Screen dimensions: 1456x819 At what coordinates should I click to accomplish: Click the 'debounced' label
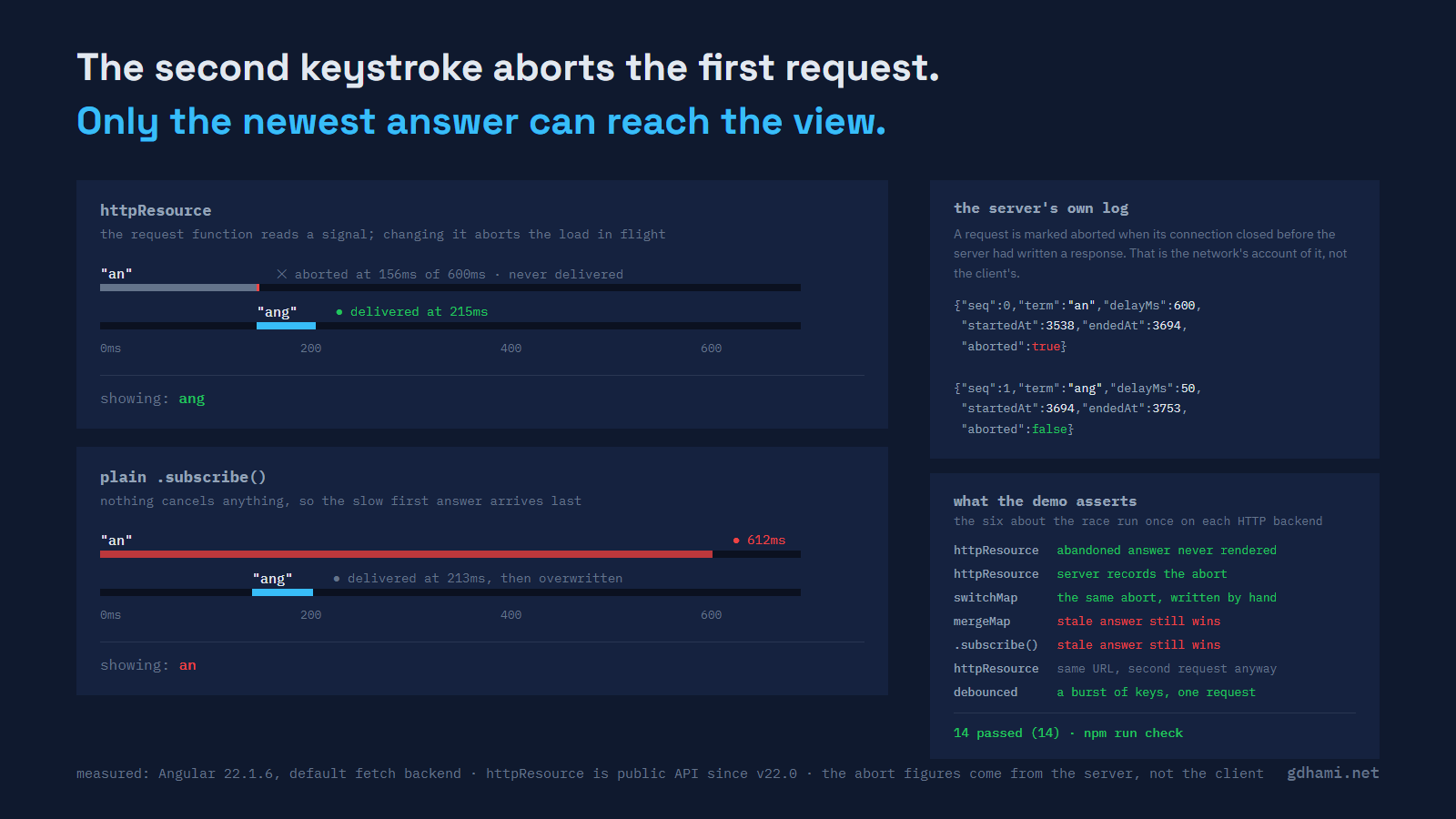pyautogui.click(x=986, y=693)
